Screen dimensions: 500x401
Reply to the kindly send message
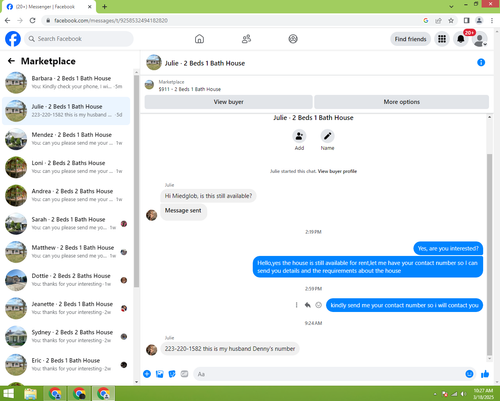(x=308, y=305)
